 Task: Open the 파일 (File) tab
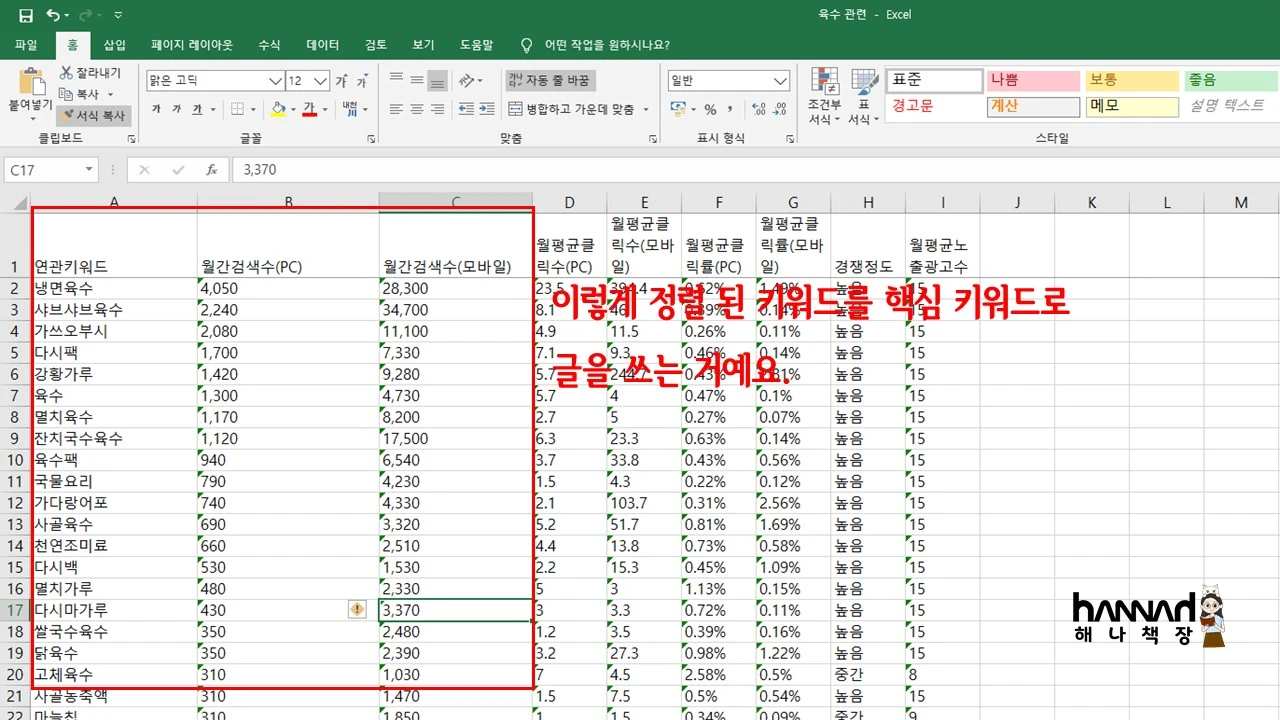click(x=26, y=45)
